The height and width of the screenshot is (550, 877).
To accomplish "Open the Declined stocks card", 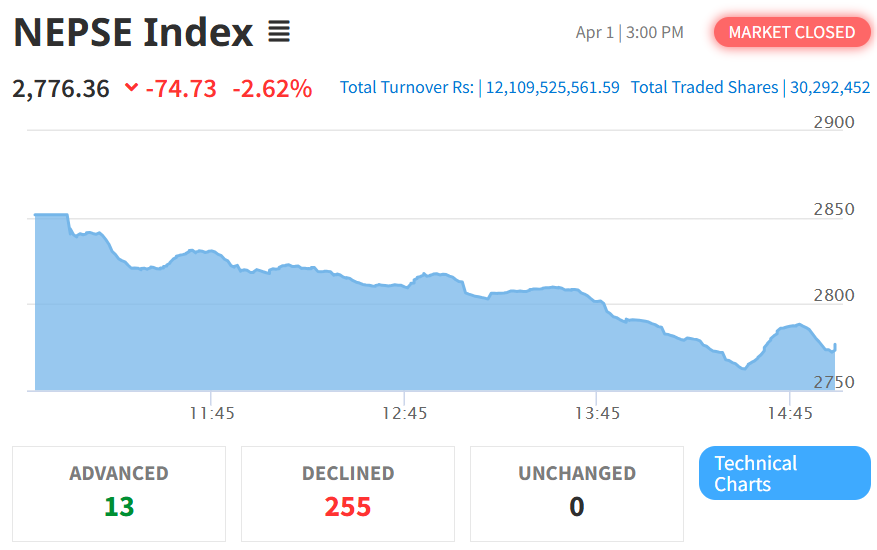I will click(x=348, y=493).
